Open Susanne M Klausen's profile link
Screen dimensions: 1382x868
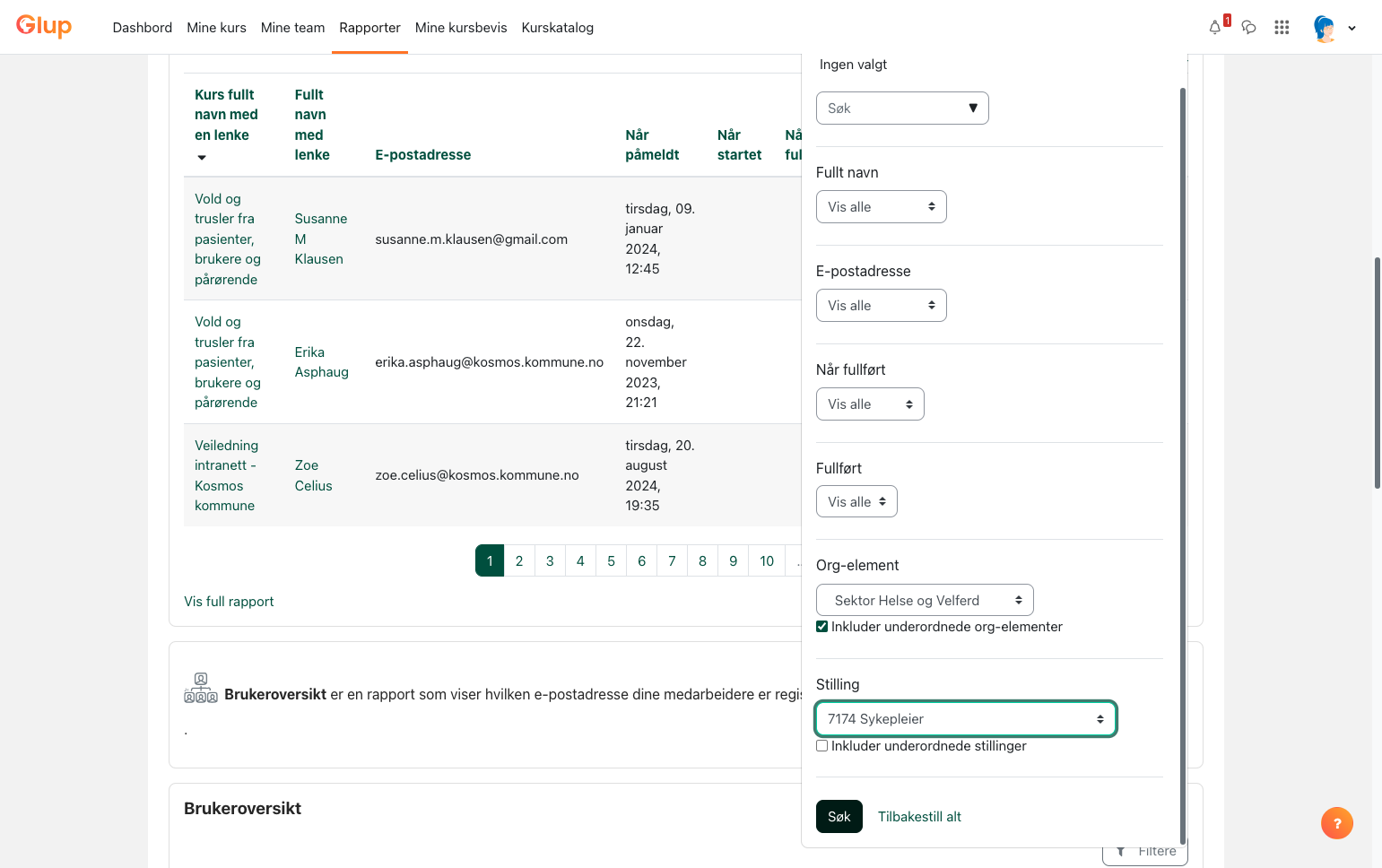321,239
